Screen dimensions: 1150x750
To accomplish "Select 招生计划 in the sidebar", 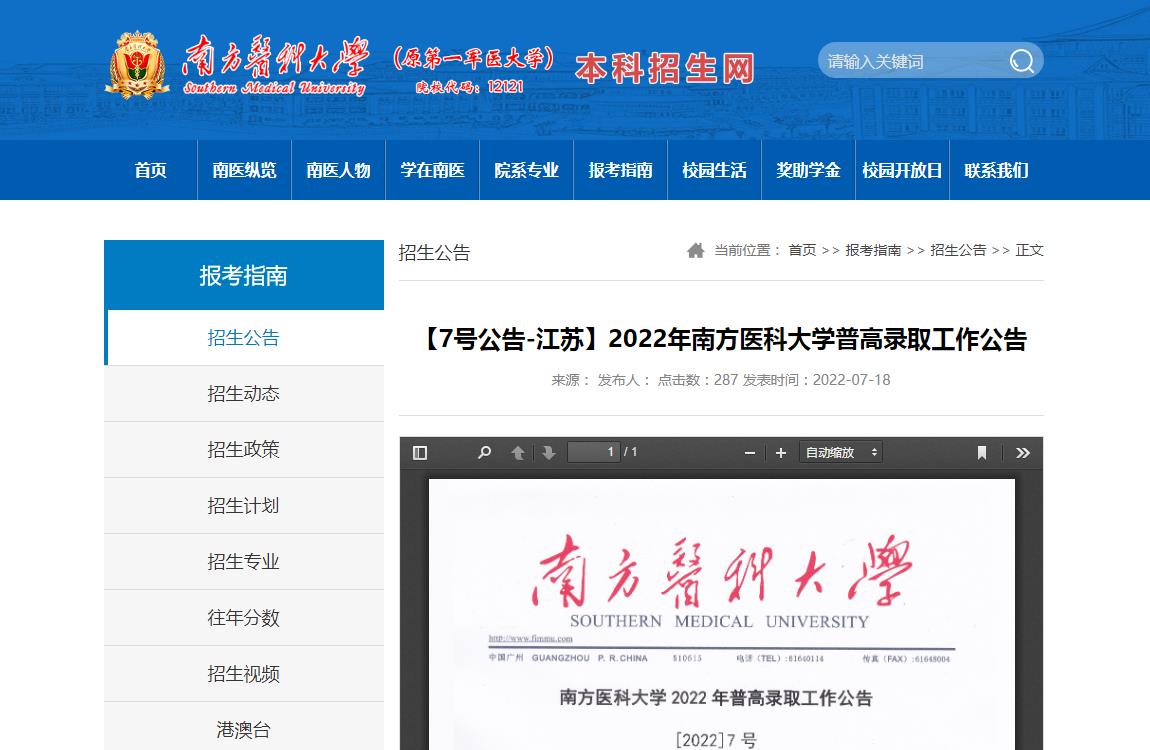I will coord(244,506).
